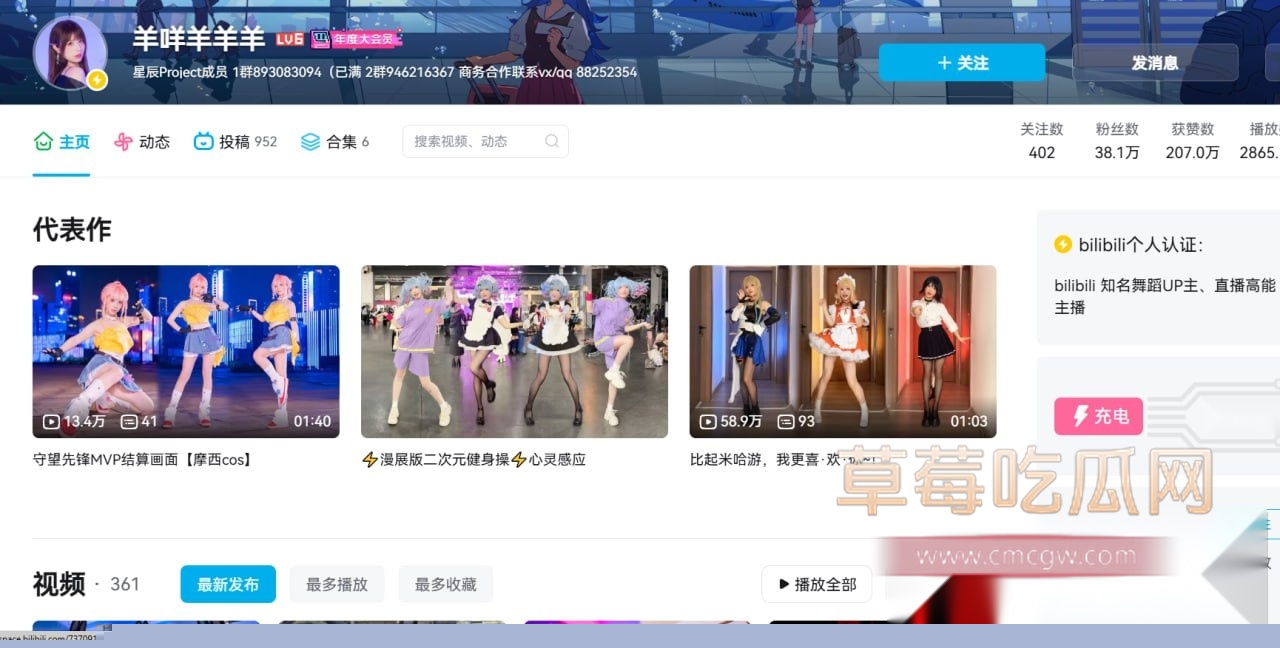Sort videos by 最多收藏
This screenshot has width=1280, height=648.
coord(446,584)
